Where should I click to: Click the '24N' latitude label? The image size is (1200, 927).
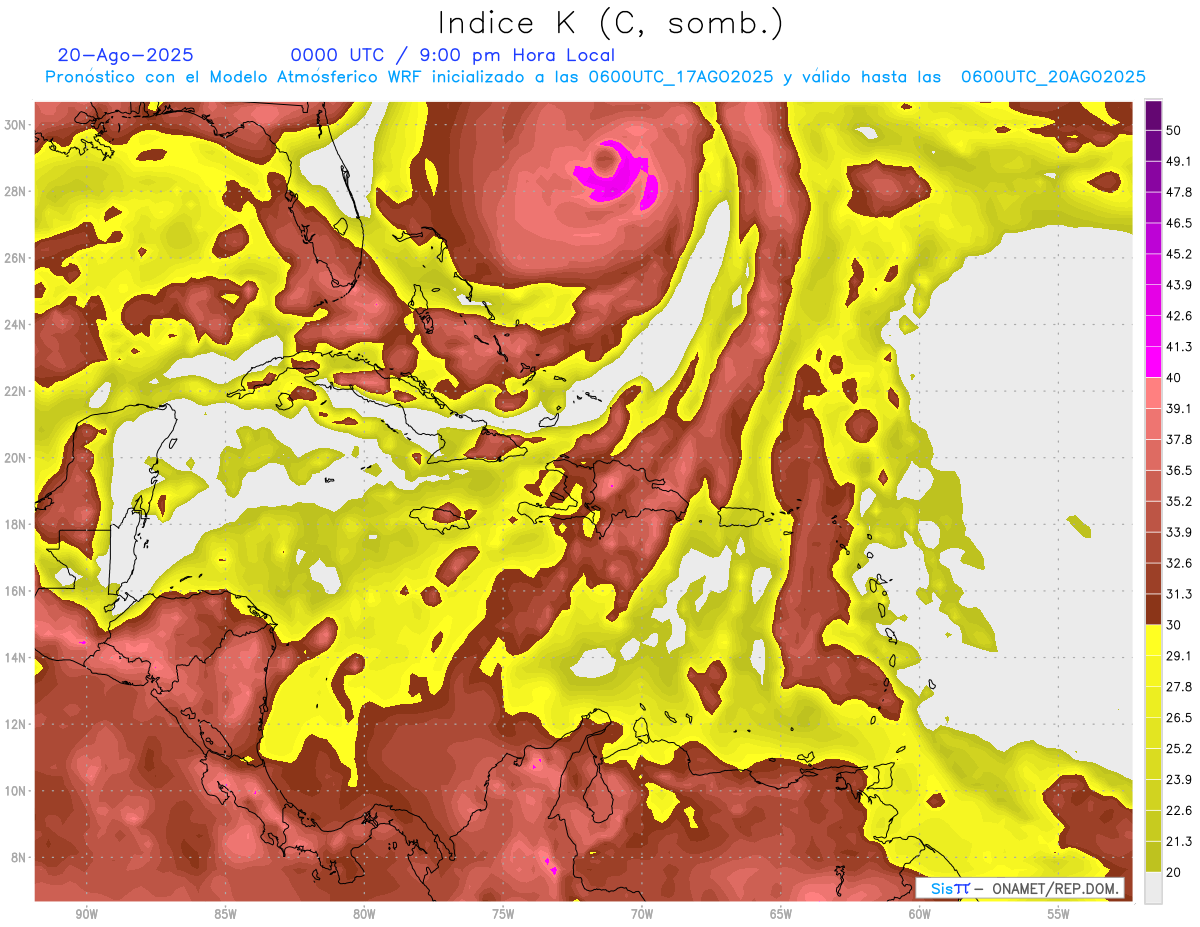click(x=16, y=324)
